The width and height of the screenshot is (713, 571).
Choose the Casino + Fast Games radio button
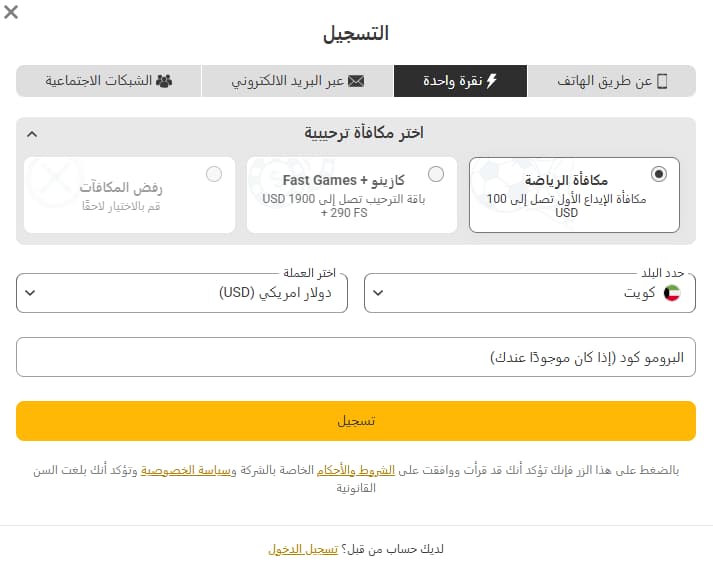[x=436, y=174]
